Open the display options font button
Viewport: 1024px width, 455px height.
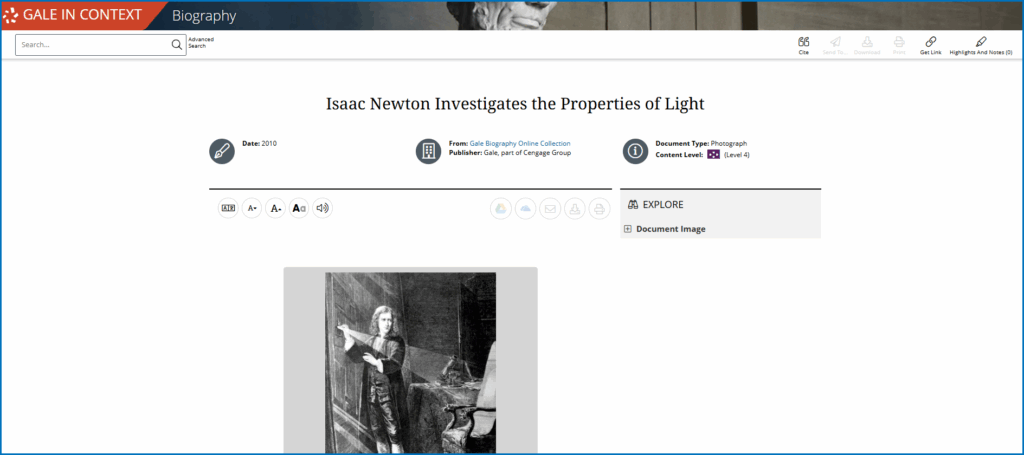[298, 208]
